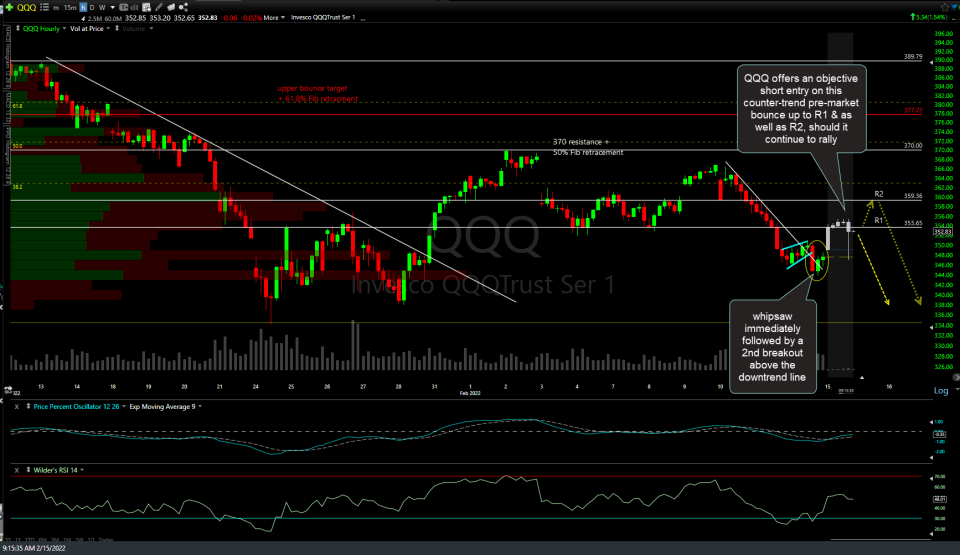Viewport: 960px width, 555px height.
Task: Click the chart template 'Tc' icon
Action: [x=124, y=7]
